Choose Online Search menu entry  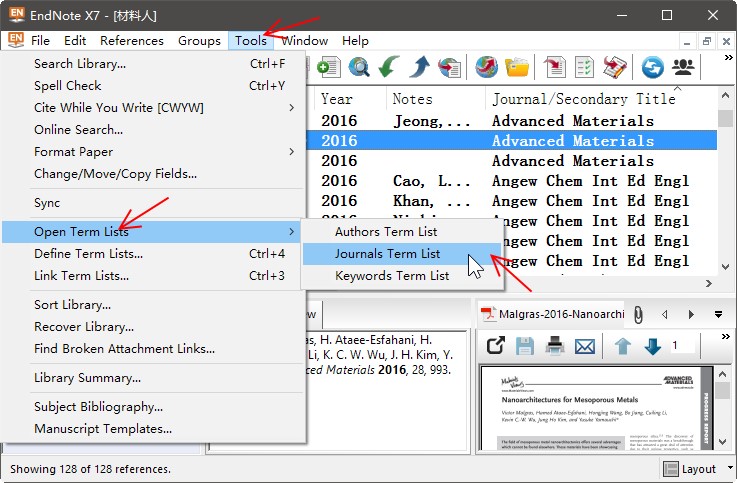153,130
